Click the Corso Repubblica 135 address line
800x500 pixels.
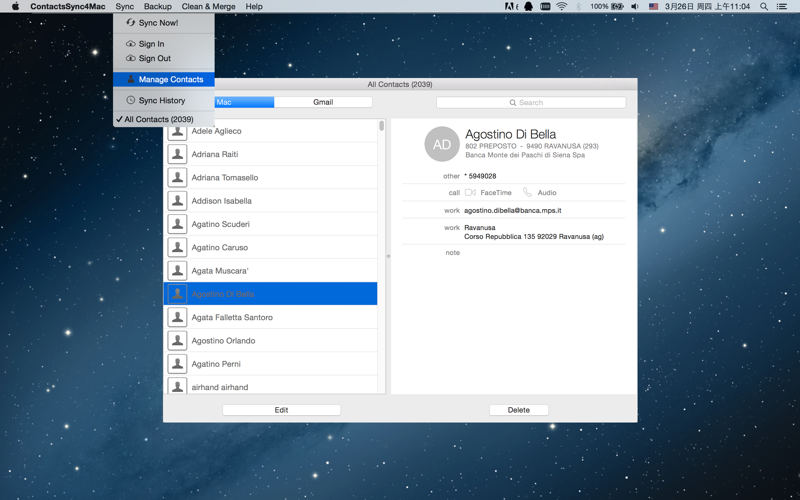tap(534, 237)
